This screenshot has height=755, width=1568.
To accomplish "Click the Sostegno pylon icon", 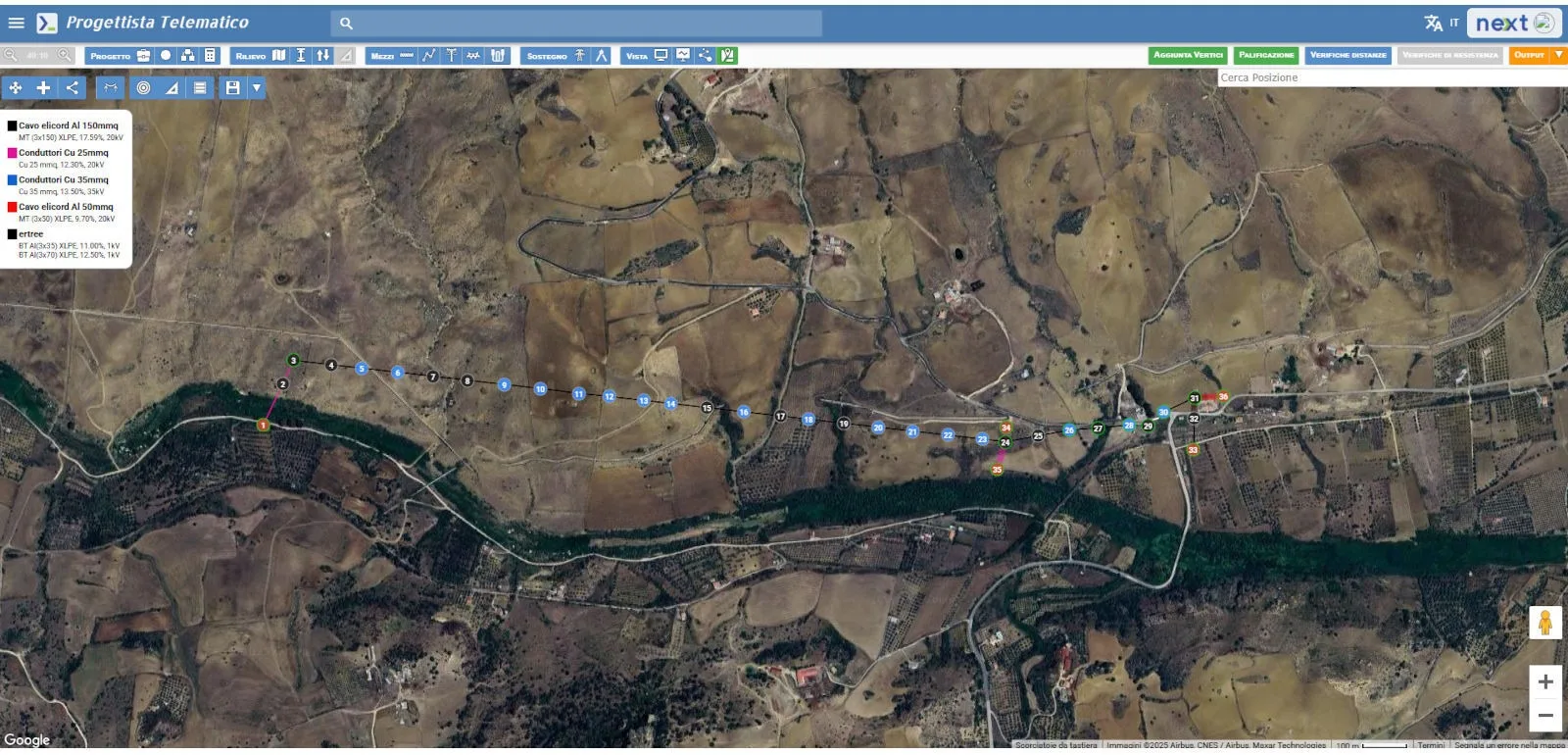I will [x=579, y=56].
